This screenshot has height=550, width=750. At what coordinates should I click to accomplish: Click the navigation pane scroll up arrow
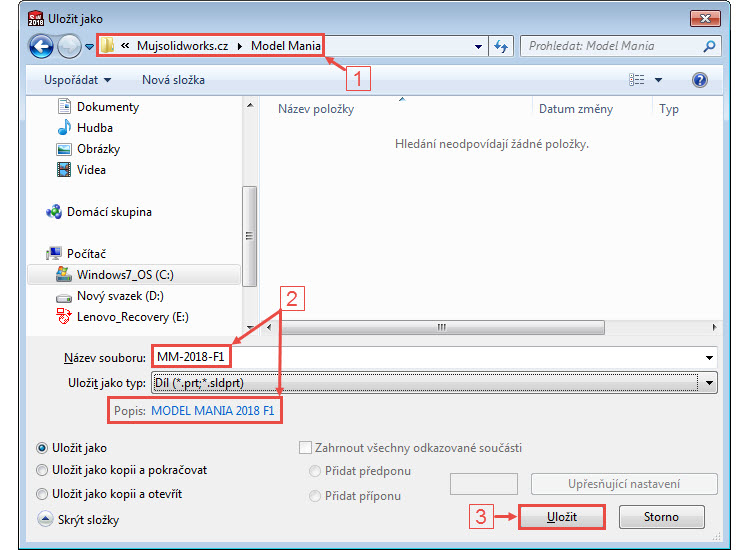pos(250,105)
